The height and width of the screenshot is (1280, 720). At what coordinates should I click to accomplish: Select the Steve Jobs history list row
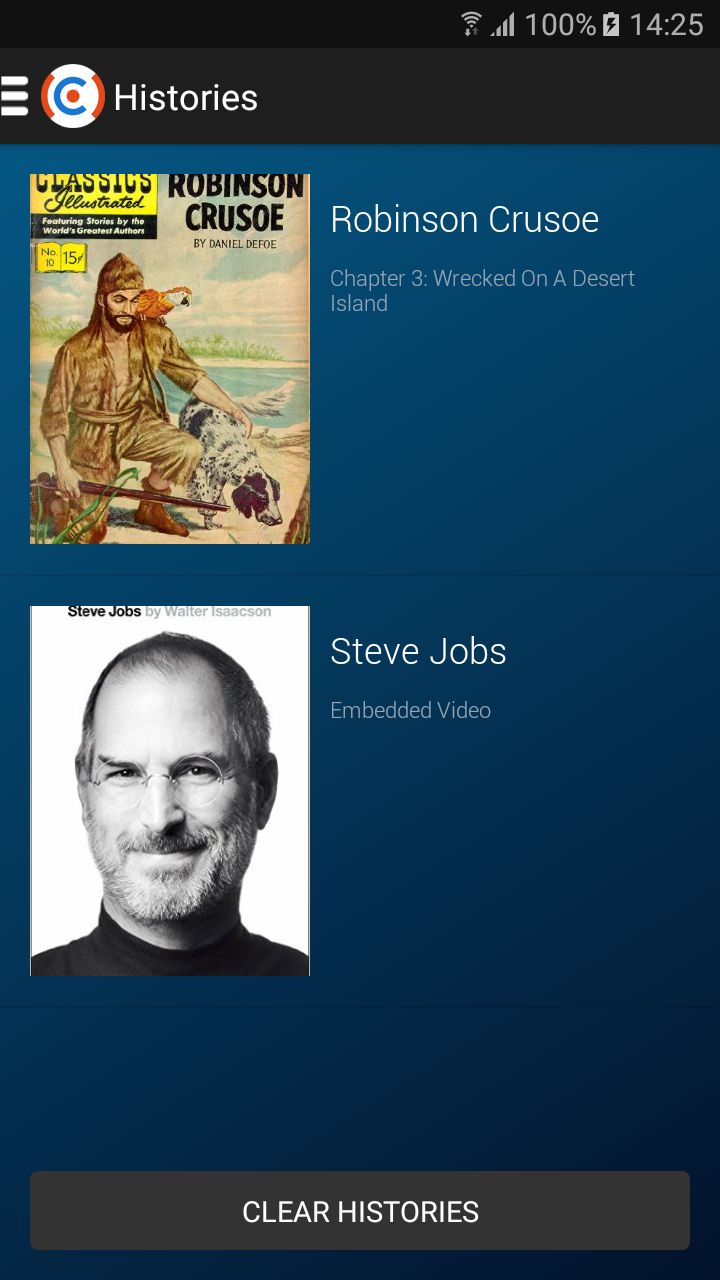pyautogui.click(x=360, y=791)
